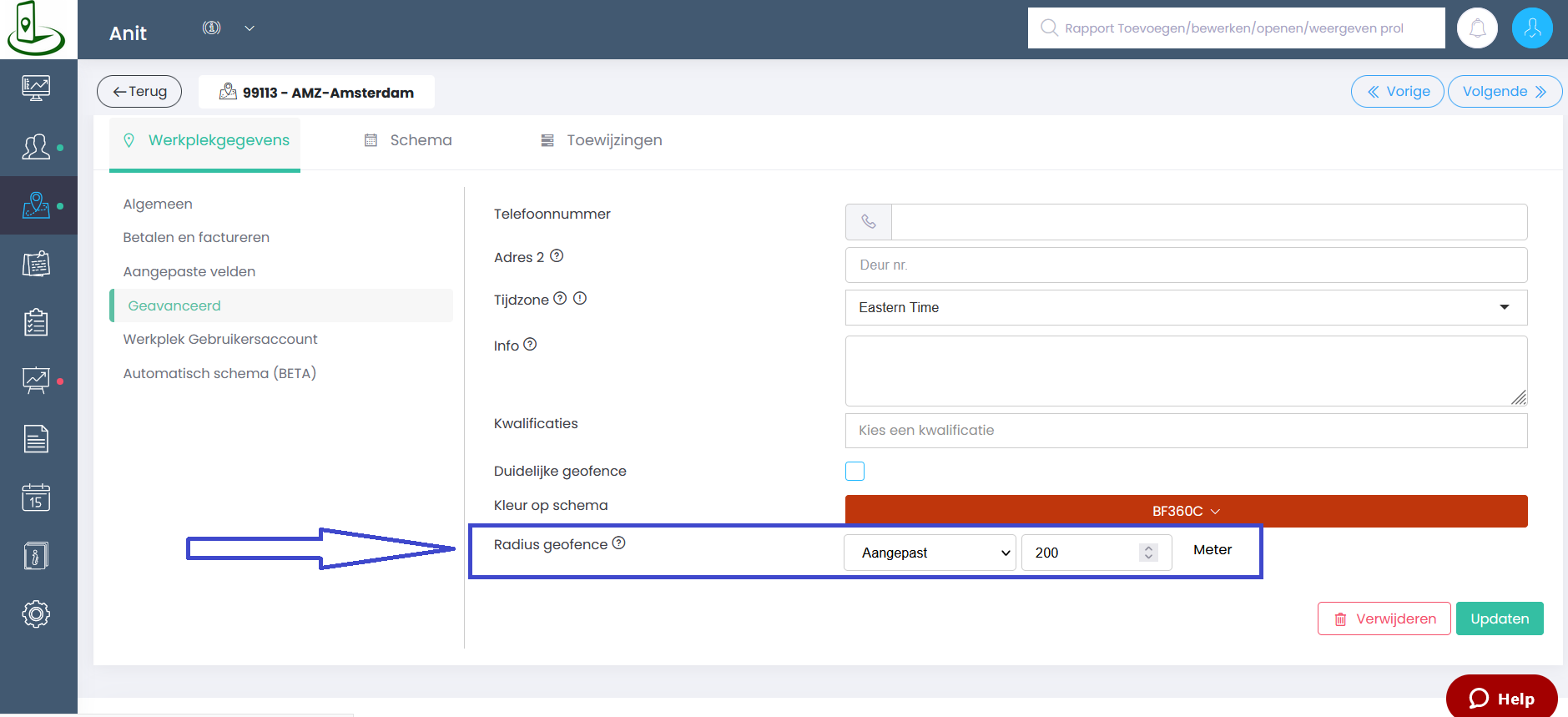Viewport: 1568px width, 717px height.
Task: Click the help icon beside Adres 2
Action: tap(557, 256)
